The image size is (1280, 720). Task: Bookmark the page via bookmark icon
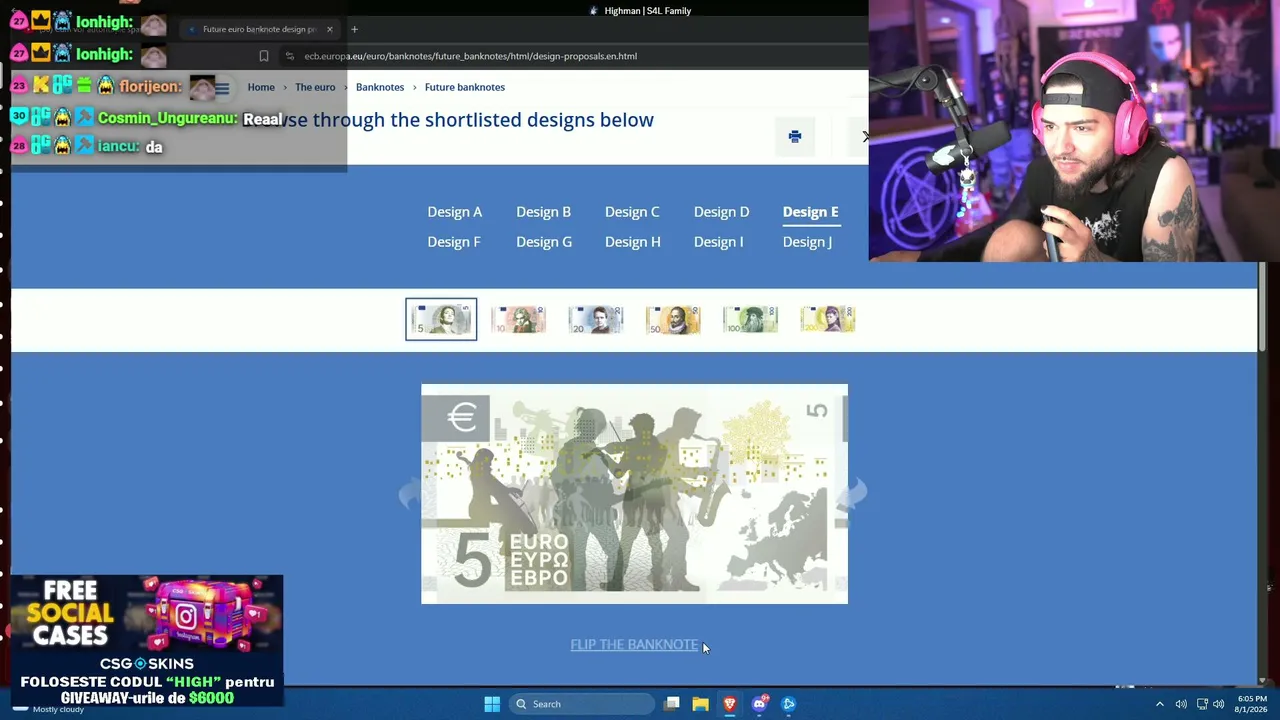click(x=264, y=56)
